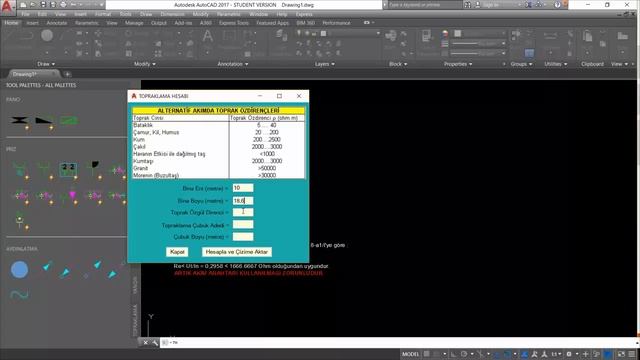The height and width of the screenshot is (360, 640).
Task: Expand the Properties panel dropdown
Action: [x=458, y=64]
